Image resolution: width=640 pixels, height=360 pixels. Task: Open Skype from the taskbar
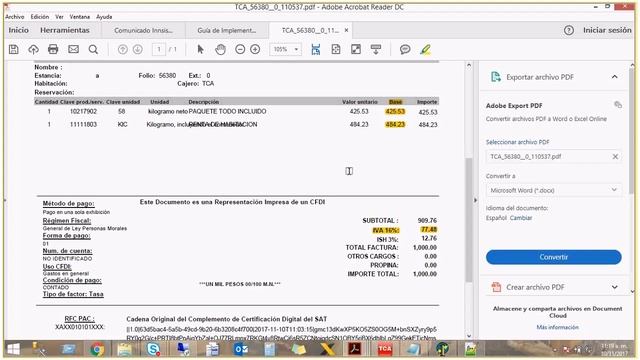[x=153, y=349]
